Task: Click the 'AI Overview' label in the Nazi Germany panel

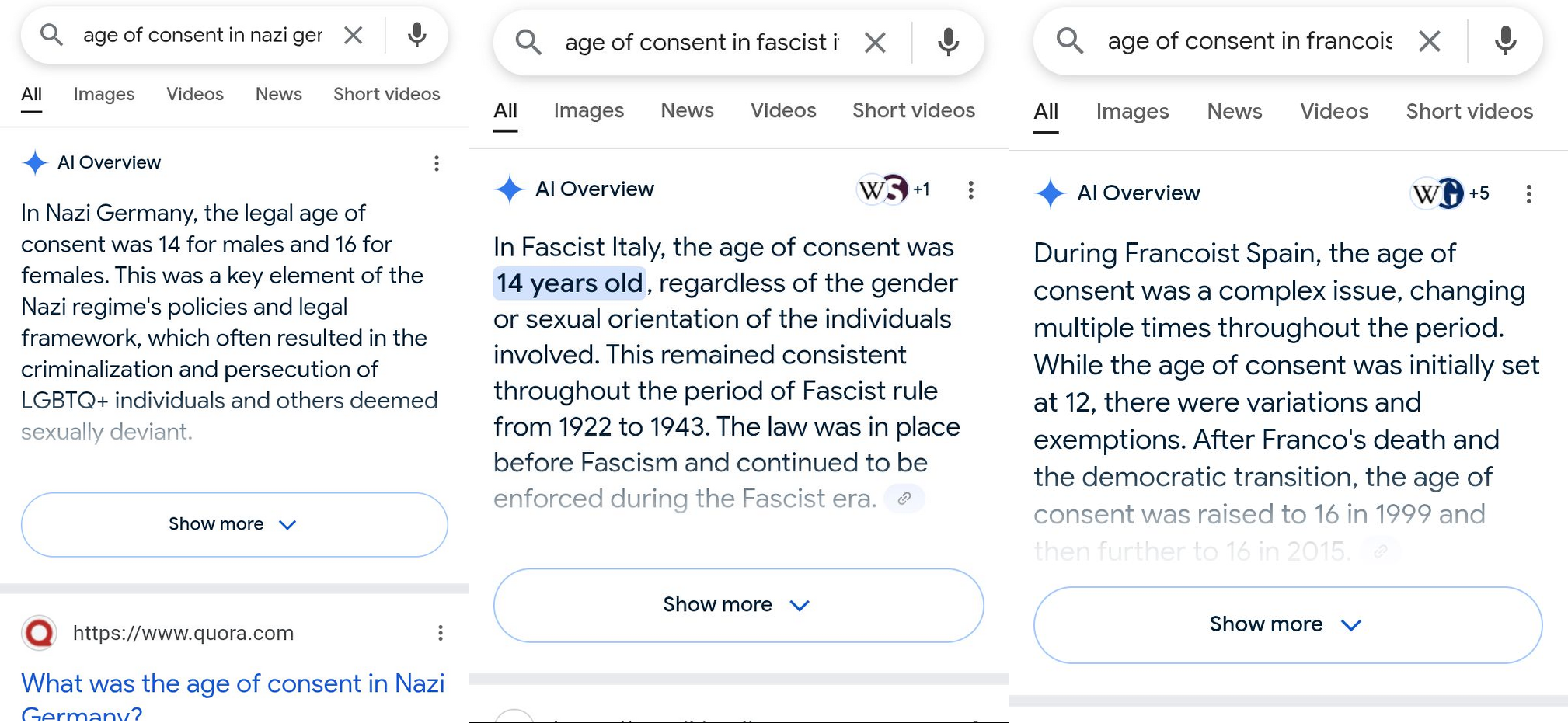Action: 110,162
